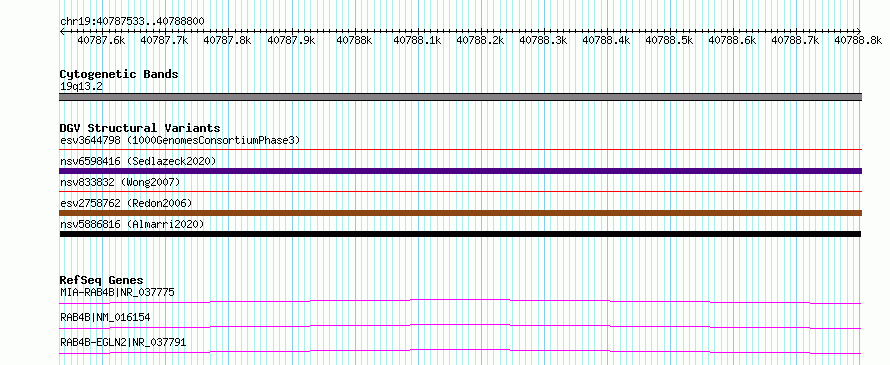890x365 pixels.
Task: Click the 40787.6k ruler tick label
Action: (101, 40)
